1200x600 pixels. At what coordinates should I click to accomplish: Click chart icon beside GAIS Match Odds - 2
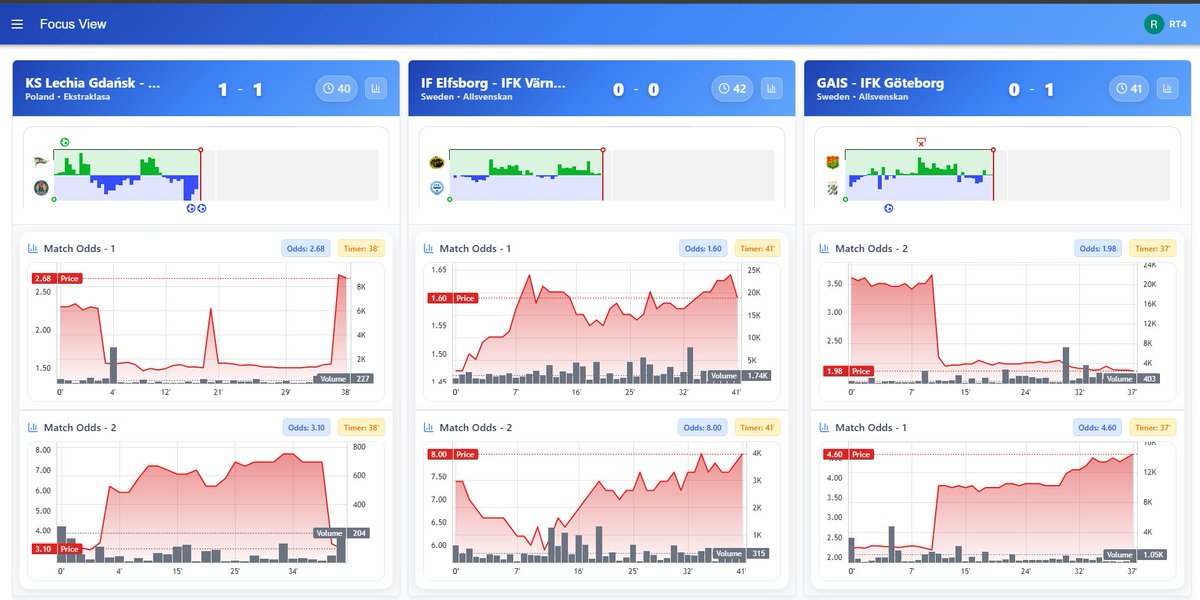click(824, 248)
